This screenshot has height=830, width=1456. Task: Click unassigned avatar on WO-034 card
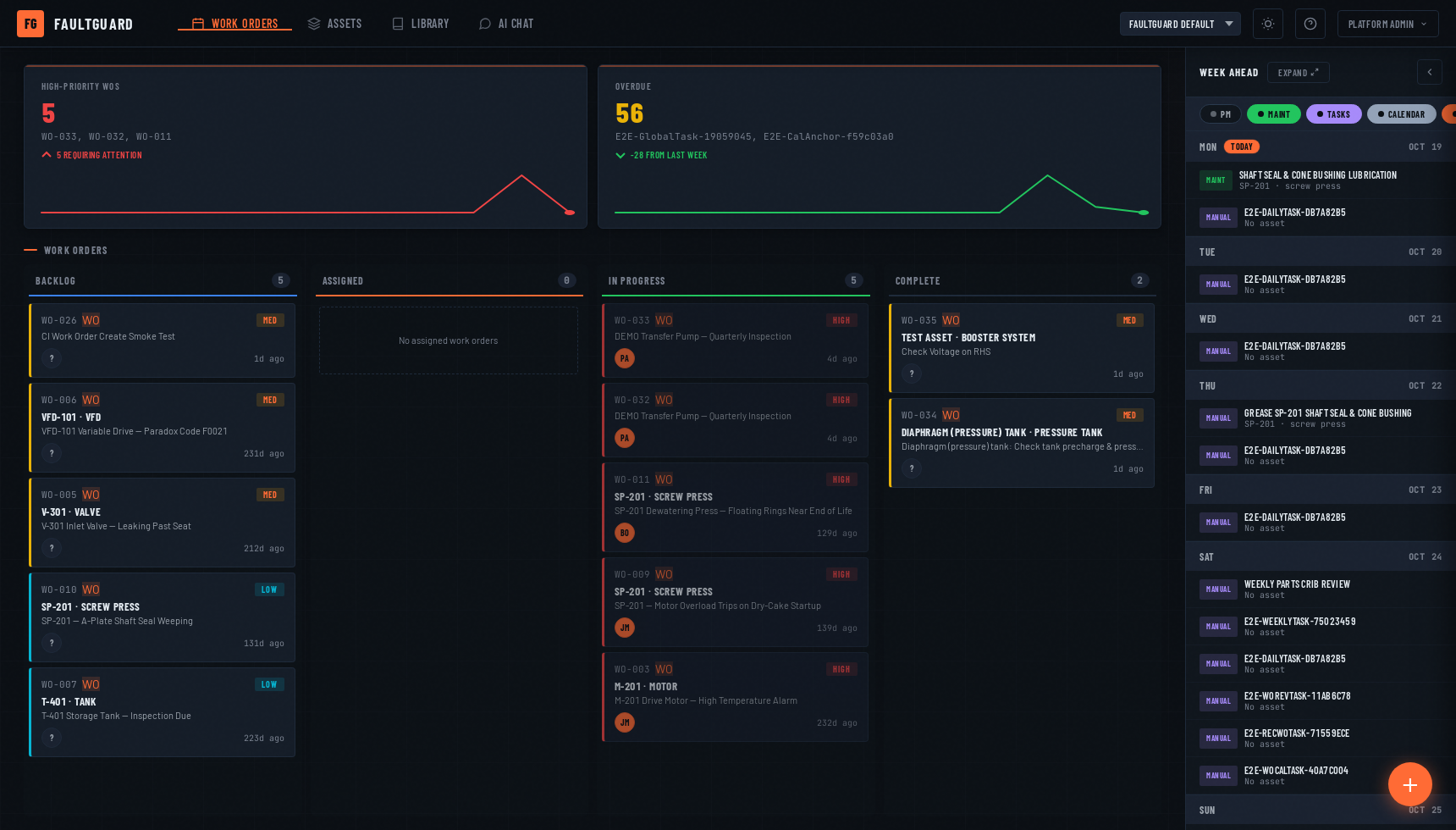click(912, 468)
